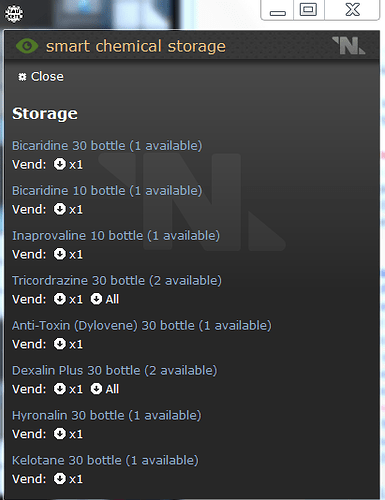Vend one Dexalin Plus 30 bottle
385x500 pixels.
point(68,389)
